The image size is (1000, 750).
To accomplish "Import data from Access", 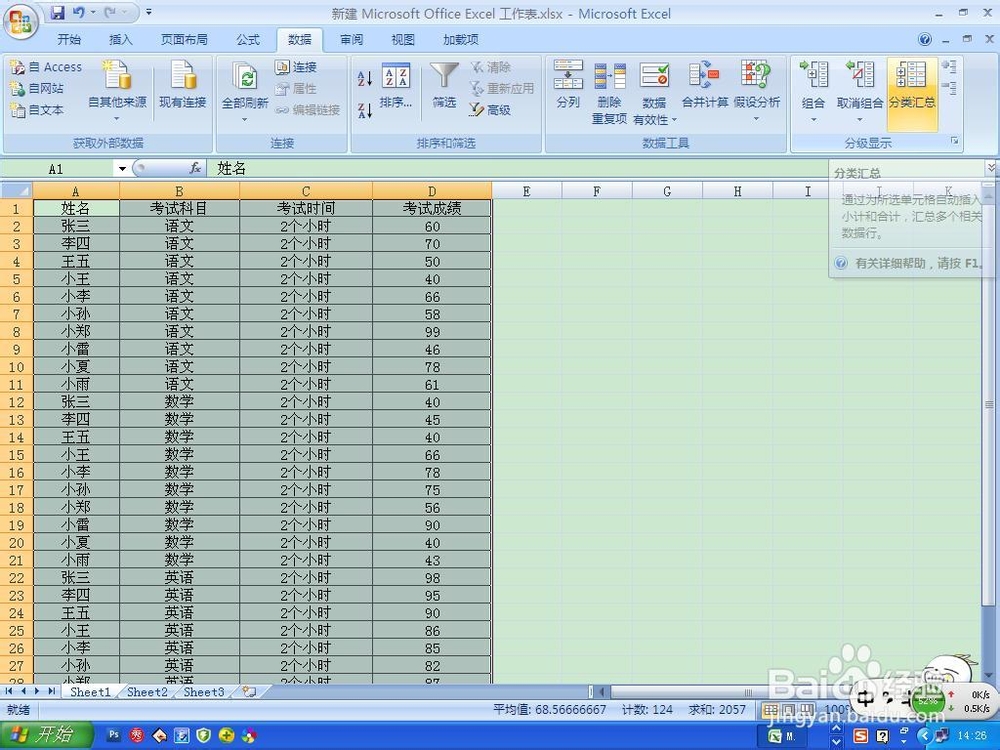I will pos(47,67).
